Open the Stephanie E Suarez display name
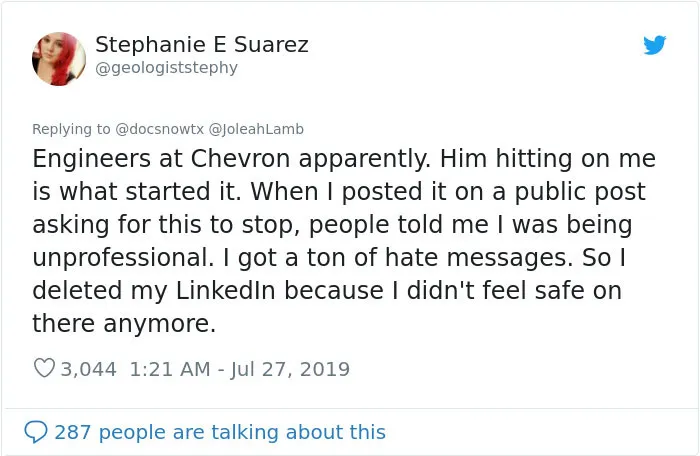 click(x=202, y=45)
